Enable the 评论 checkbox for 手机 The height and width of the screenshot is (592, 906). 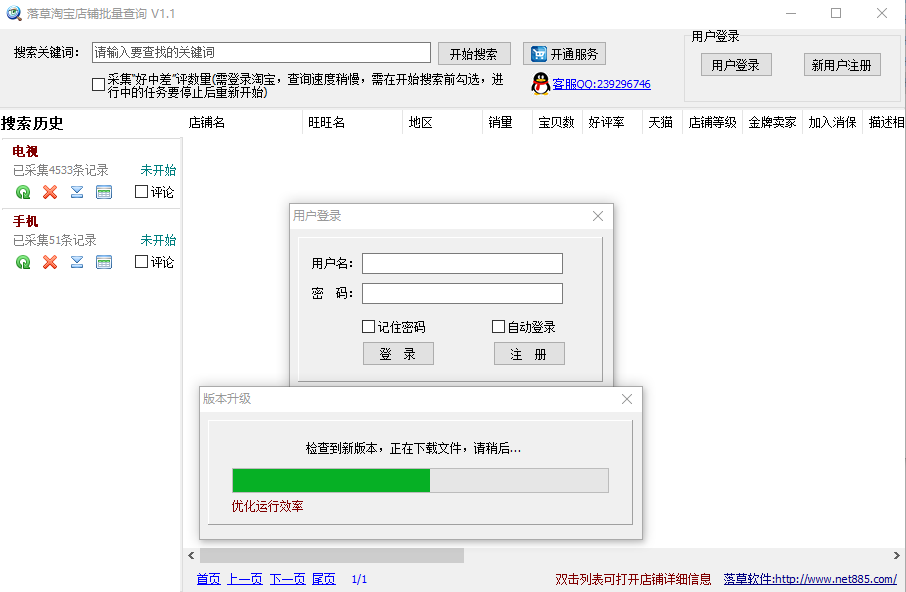141,262
